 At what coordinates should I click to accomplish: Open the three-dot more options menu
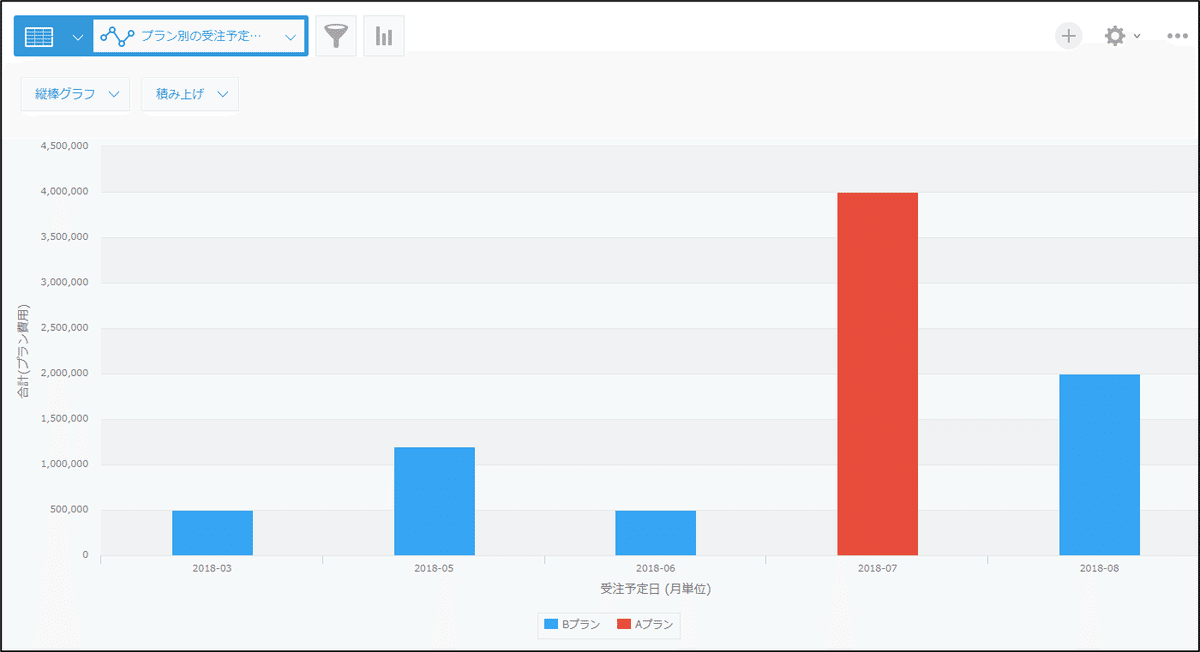(x=1177, y=36)
